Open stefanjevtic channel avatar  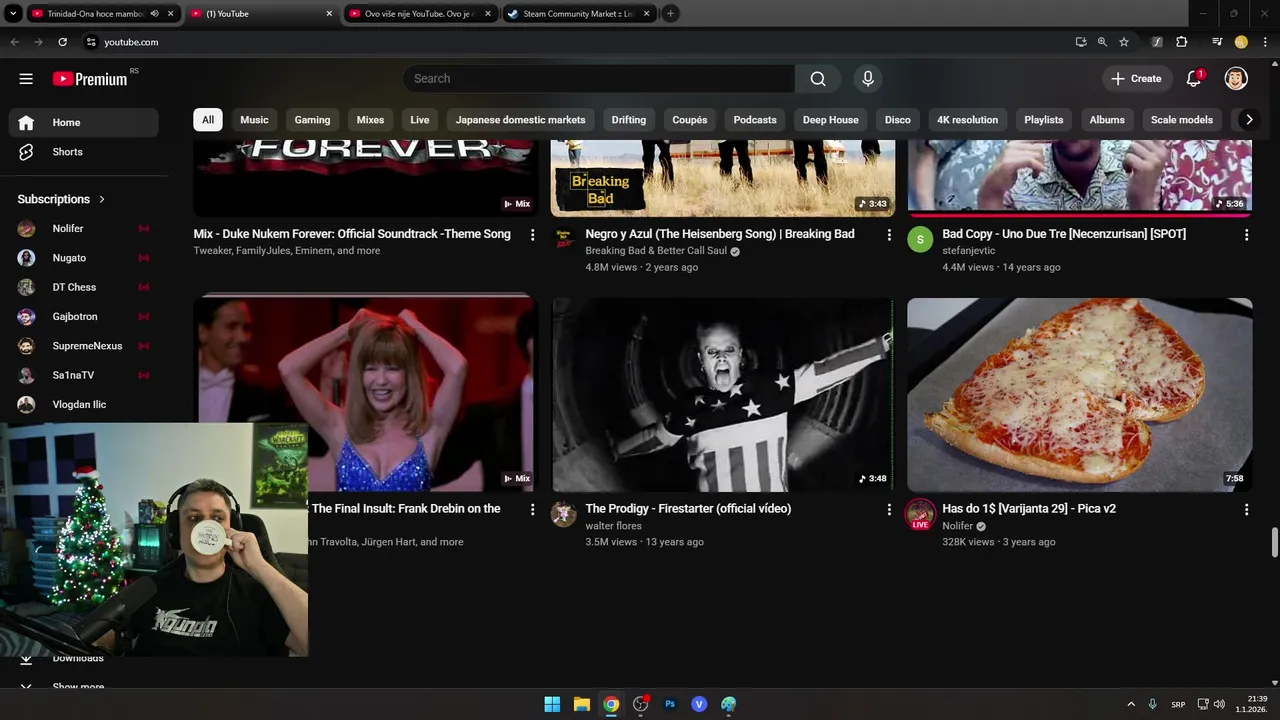coord(920,240)
